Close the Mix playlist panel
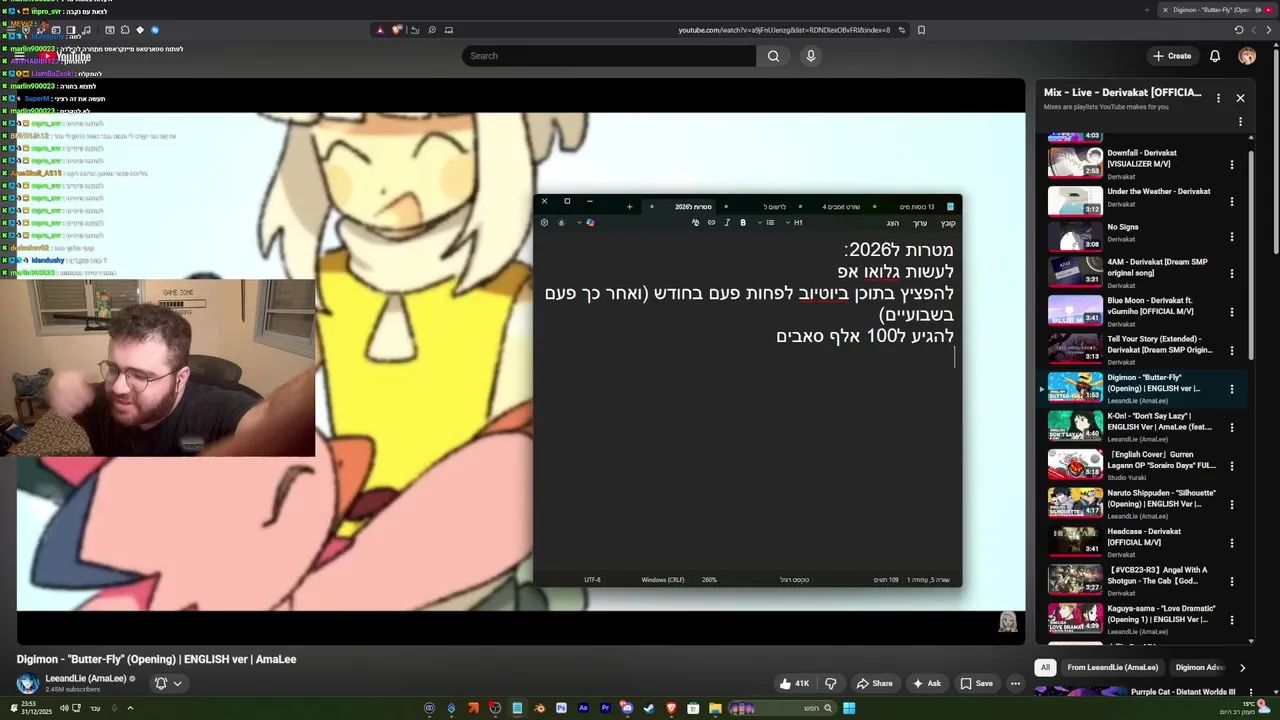The height and width of the screenshot is (720, 1280). coord(1240,98)
